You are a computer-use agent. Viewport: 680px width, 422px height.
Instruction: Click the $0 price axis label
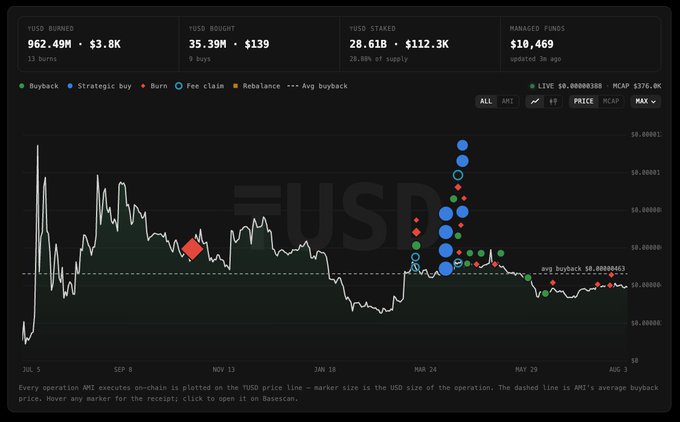click(x=634, y=360)
